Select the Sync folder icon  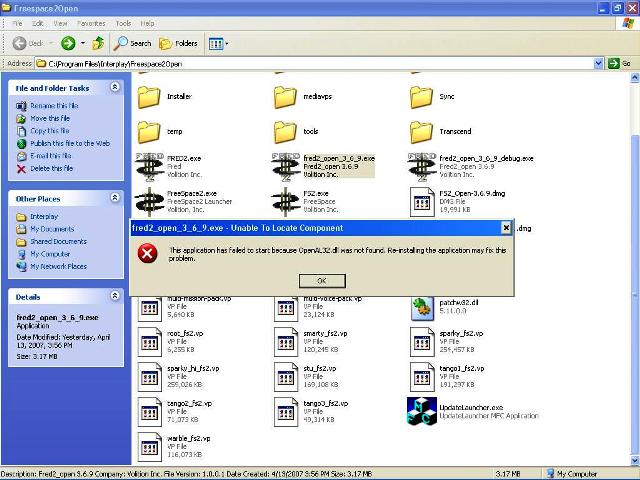(x=421, y=97)
